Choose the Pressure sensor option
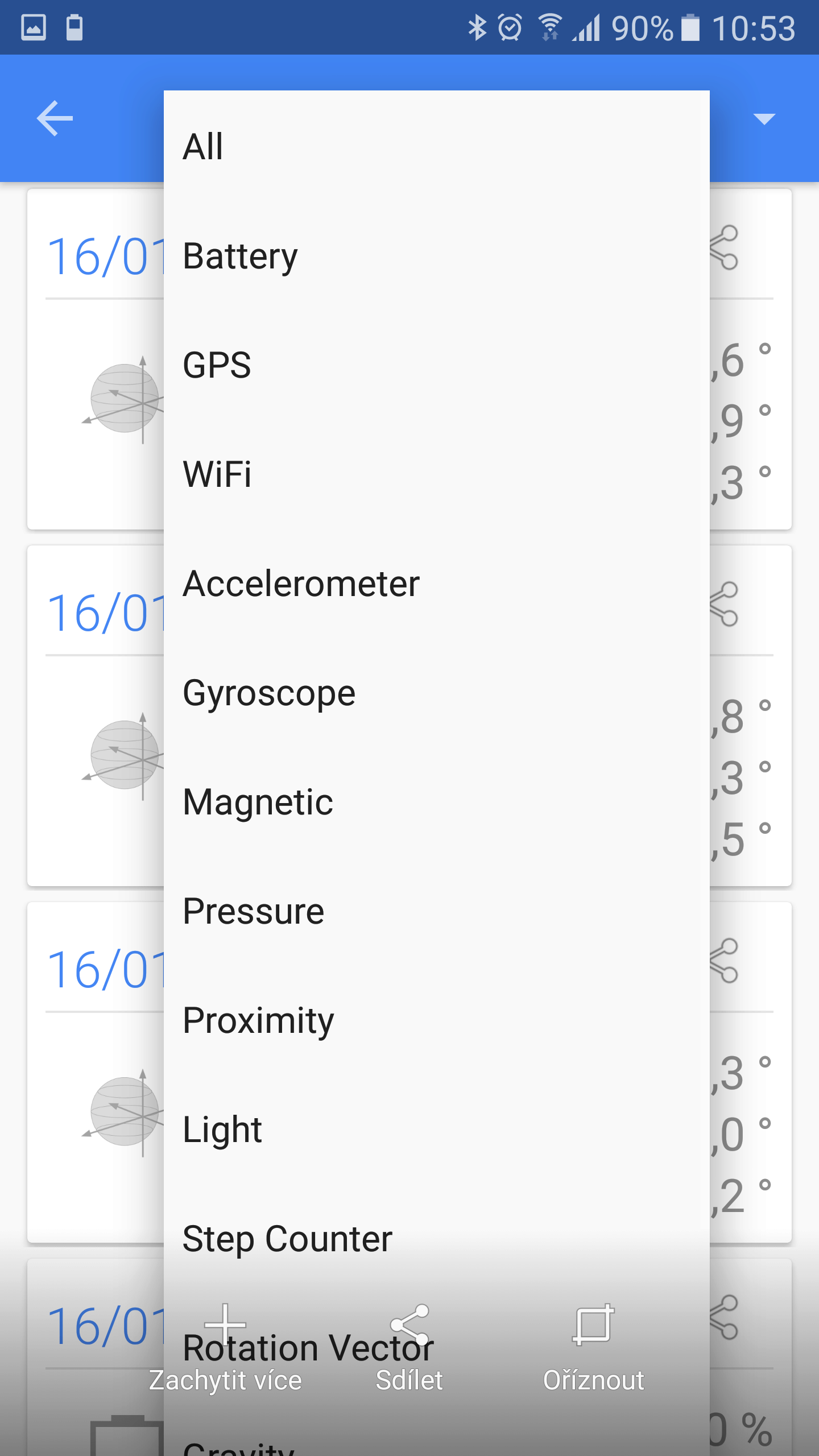Viewport: 819px width, 1456px height. pyautogui.click(x=254, y=911)
